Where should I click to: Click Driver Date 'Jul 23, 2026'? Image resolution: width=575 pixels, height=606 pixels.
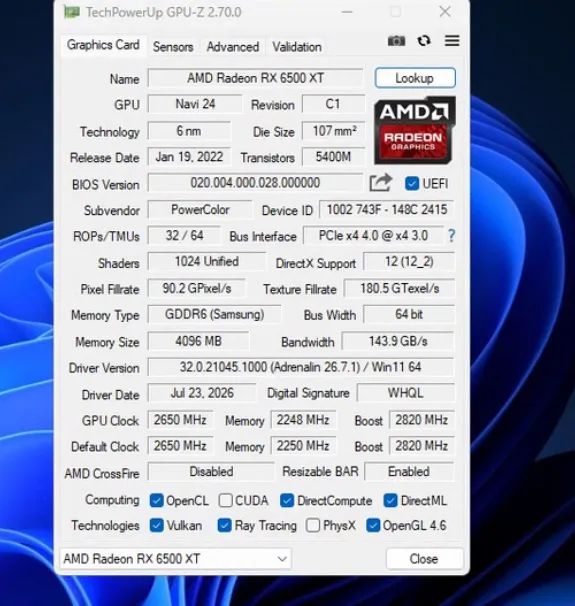(x=202, y=393)
